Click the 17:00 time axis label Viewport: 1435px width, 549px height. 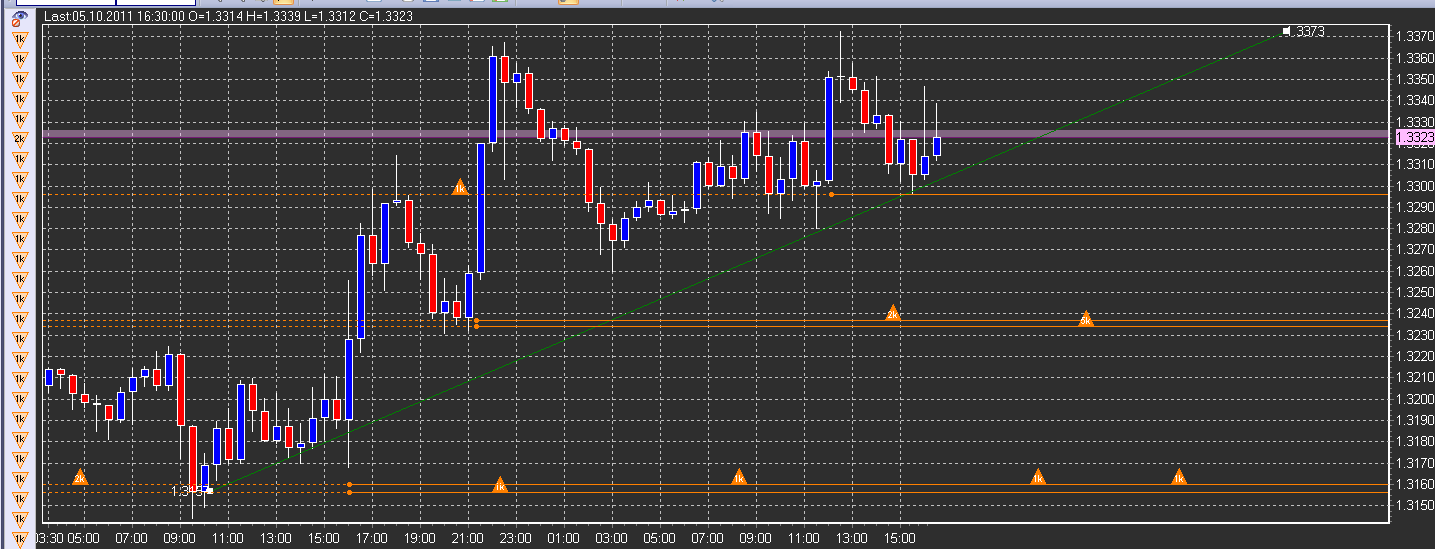click(371, 538)
